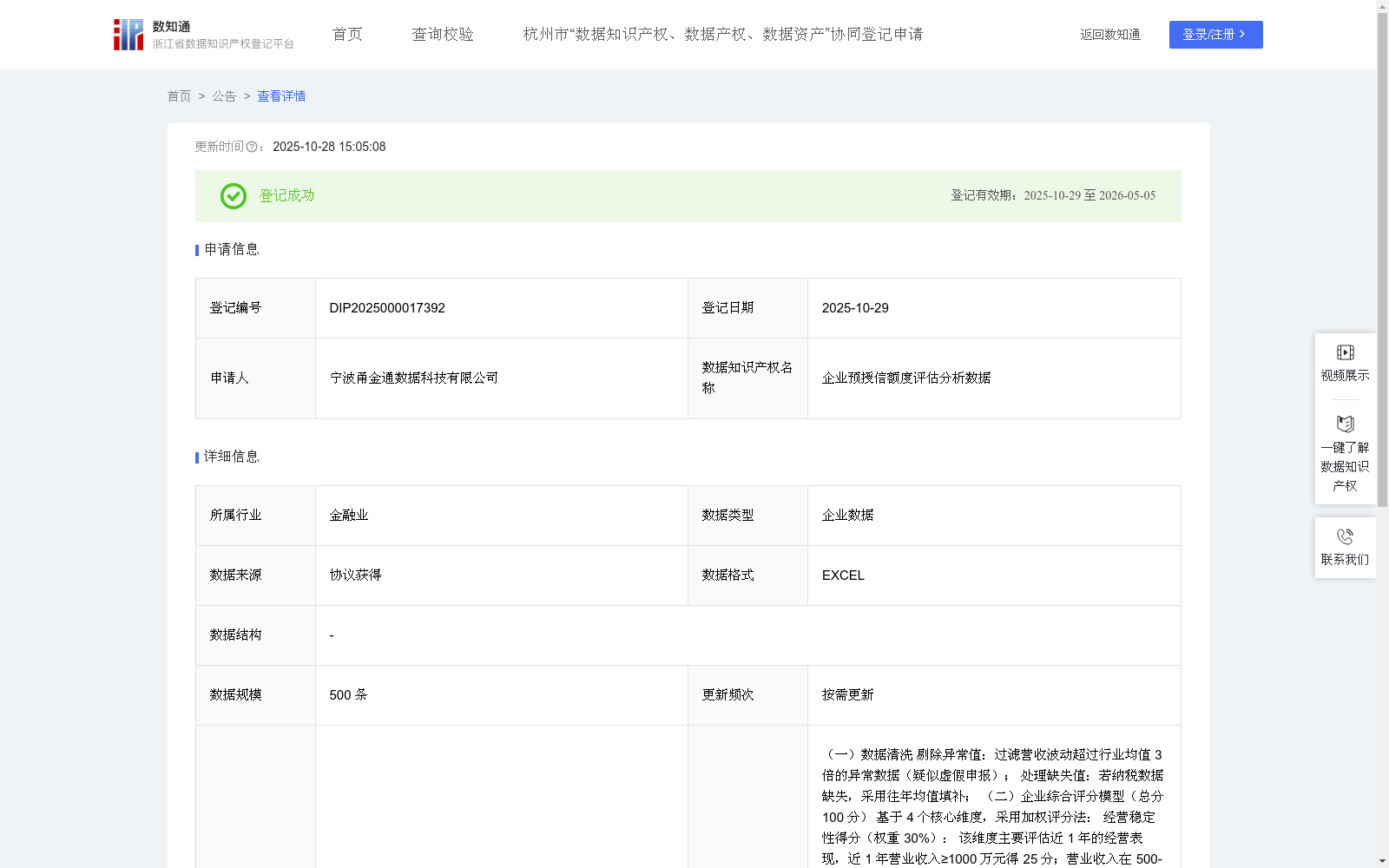Image resolution: width=1389 pixels, height=868 pixels.
Task: Go to 公告 in the breadcrumb
Action: (x=224, y=96)
